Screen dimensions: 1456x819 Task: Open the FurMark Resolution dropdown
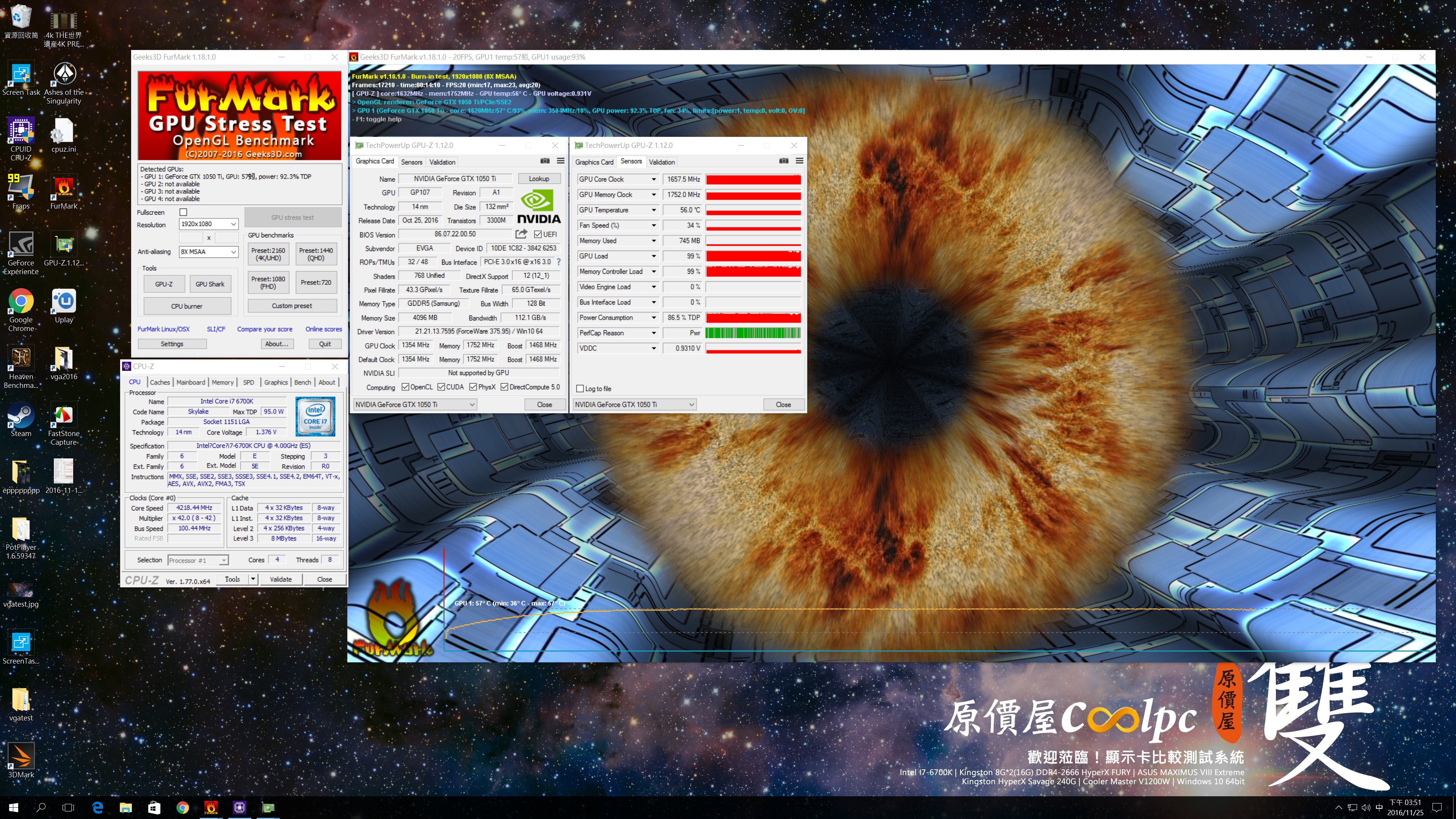[209, 224]
